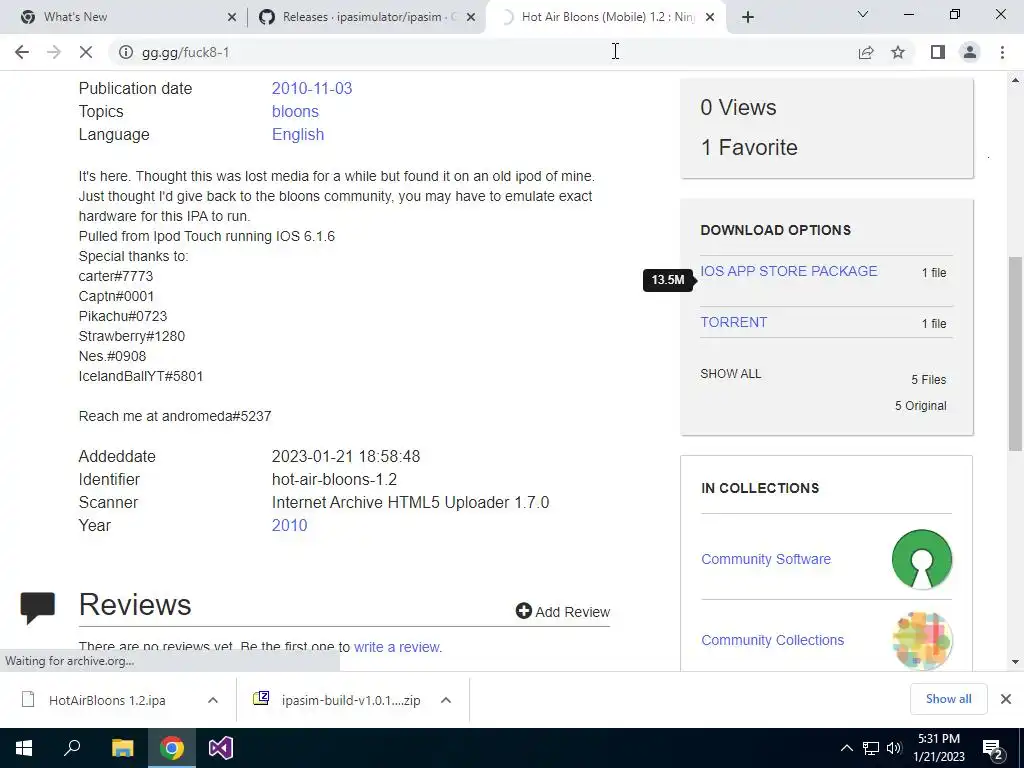Close the Hot Air Bloons tab
This screenshot has height=768, width=1024.
pyautogui.click(x=711, y=18)
